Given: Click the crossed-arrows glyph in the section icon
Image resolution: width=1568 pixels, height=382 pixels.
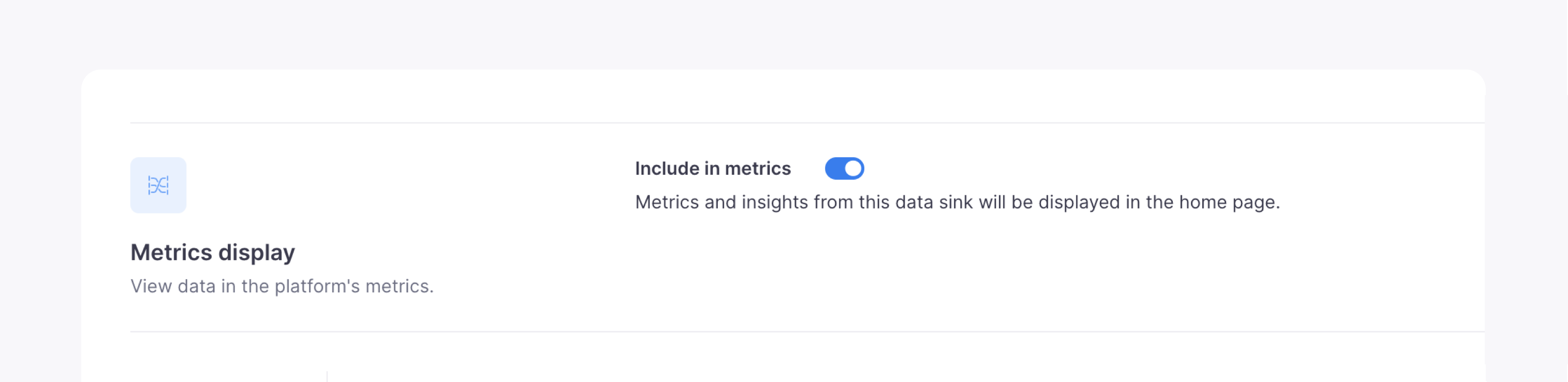Looking at the screenshot, I should (158, 185).
